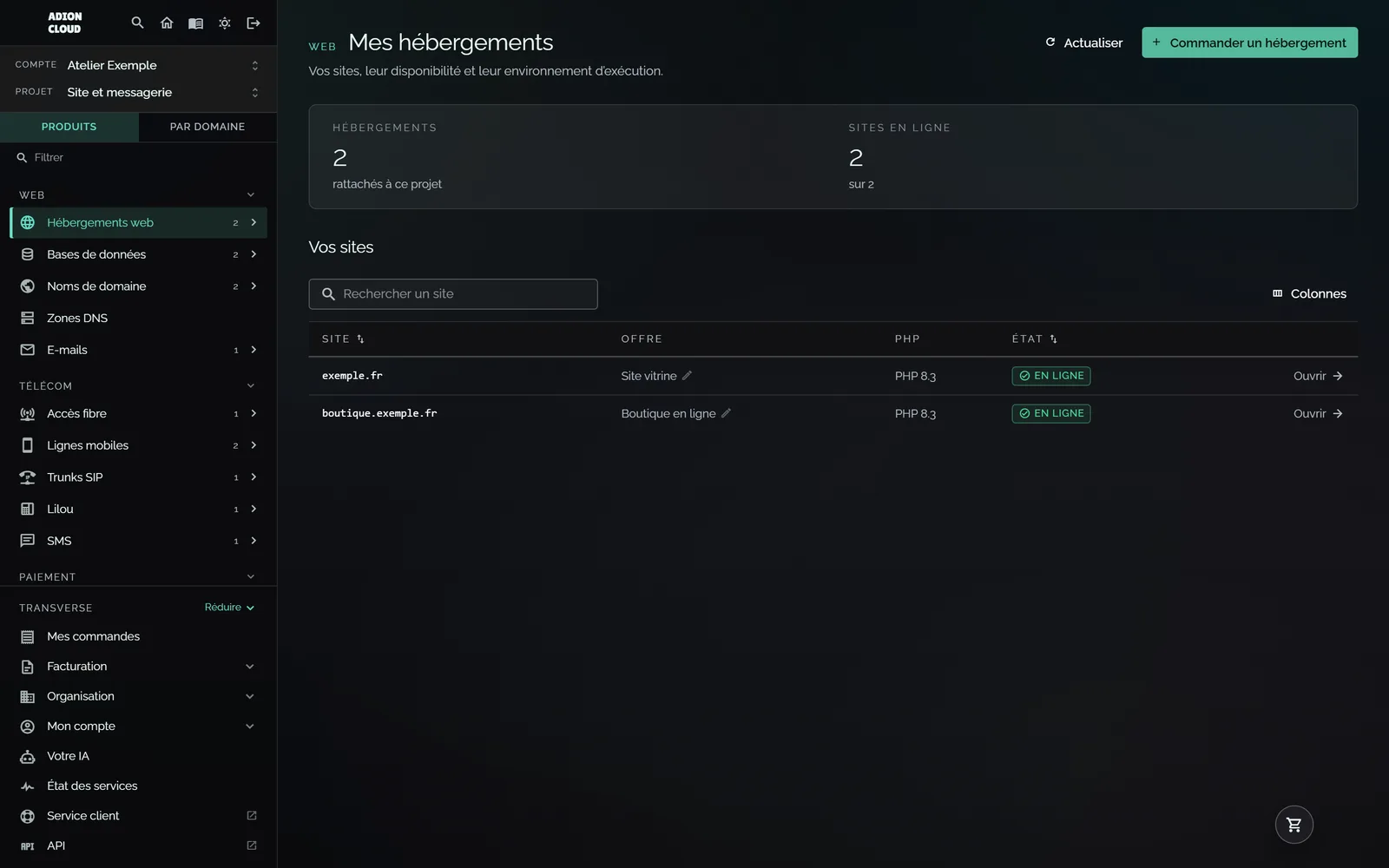
Task: Expand Mon compte submenu
Action: tap(139, 727)
